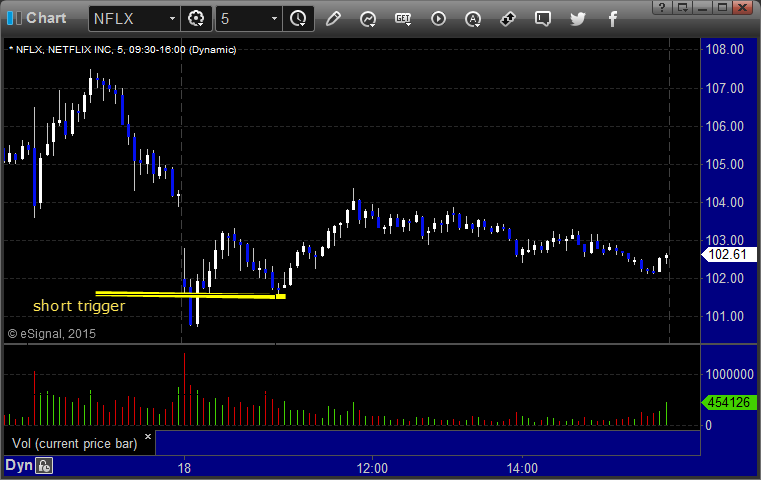761x480 pixels.
Task: Close the Vol study pane
Action: (148, 436)
